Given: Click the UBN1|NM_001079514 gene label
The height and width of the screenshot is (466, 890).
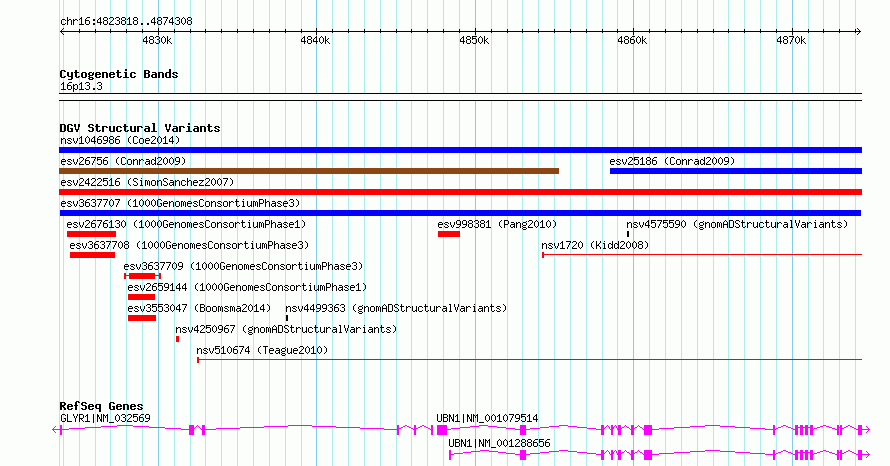Looking at the screenshot, I should 487,418.
